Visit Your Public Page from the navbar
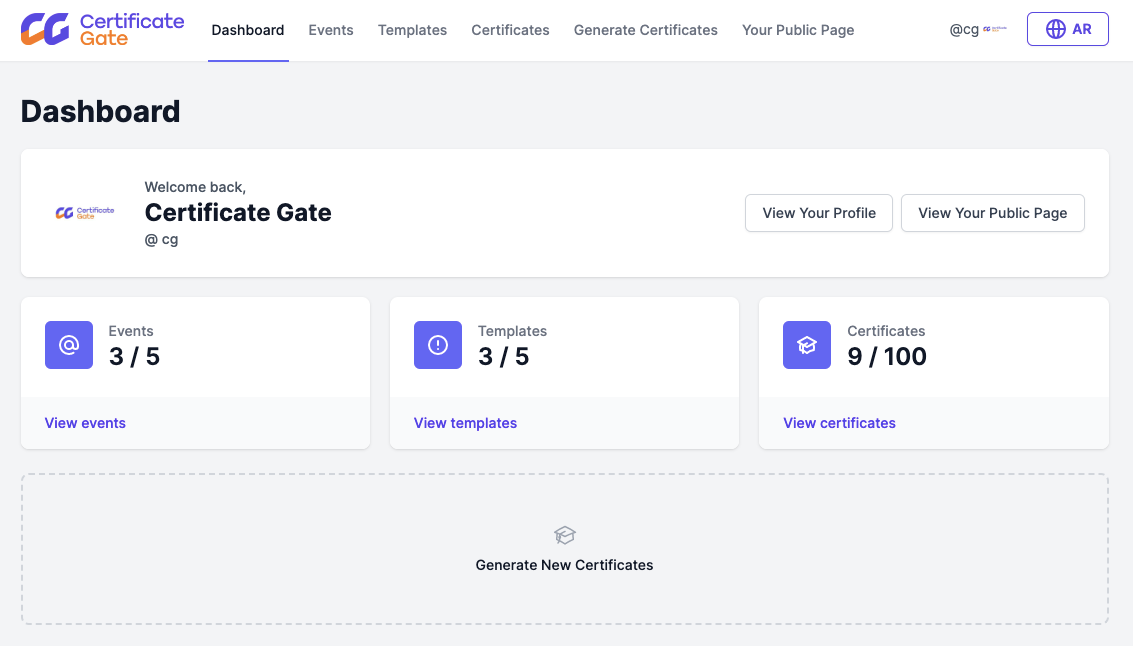 coord(798,30)
